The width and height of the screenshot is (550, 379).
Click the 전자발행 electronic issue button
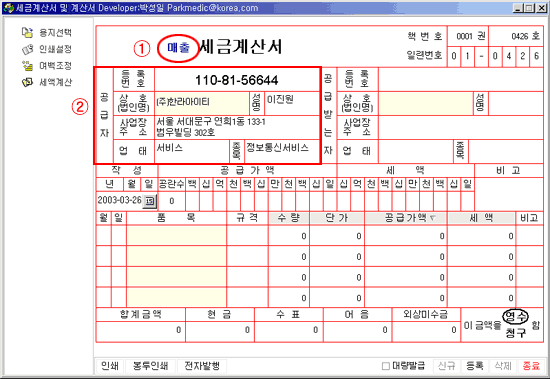coord(202,366)
